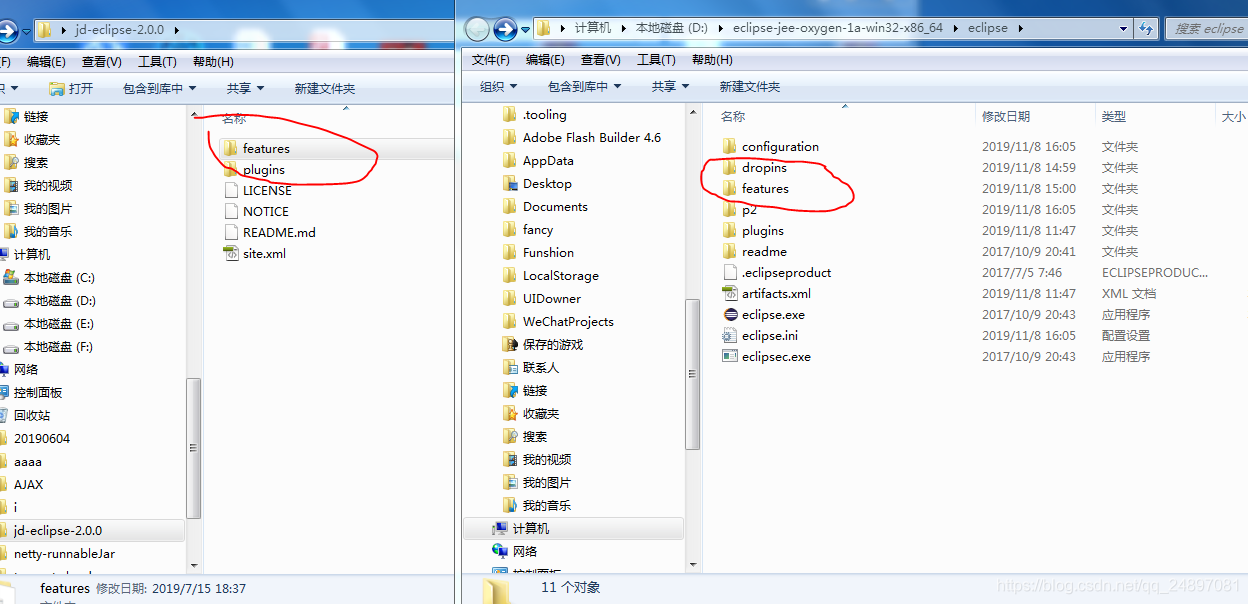The width and height of the screenshot is (1248, 604).
Task: Select 20190604 folder in left tree
Action: tap(41, 439)
